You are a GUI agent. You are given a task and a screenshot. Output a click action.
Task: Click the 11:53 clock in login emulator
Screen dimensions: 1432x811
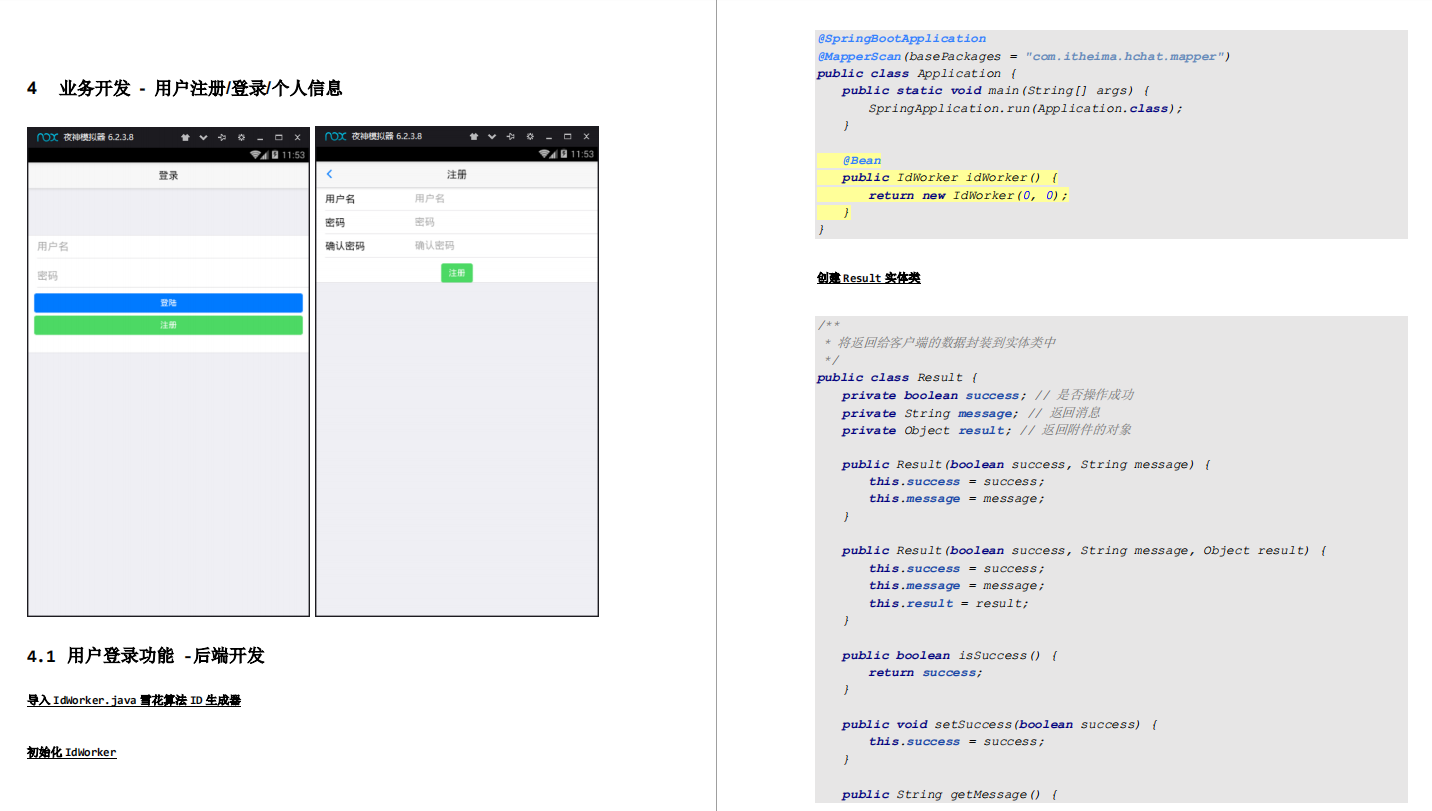click(293, 155)
